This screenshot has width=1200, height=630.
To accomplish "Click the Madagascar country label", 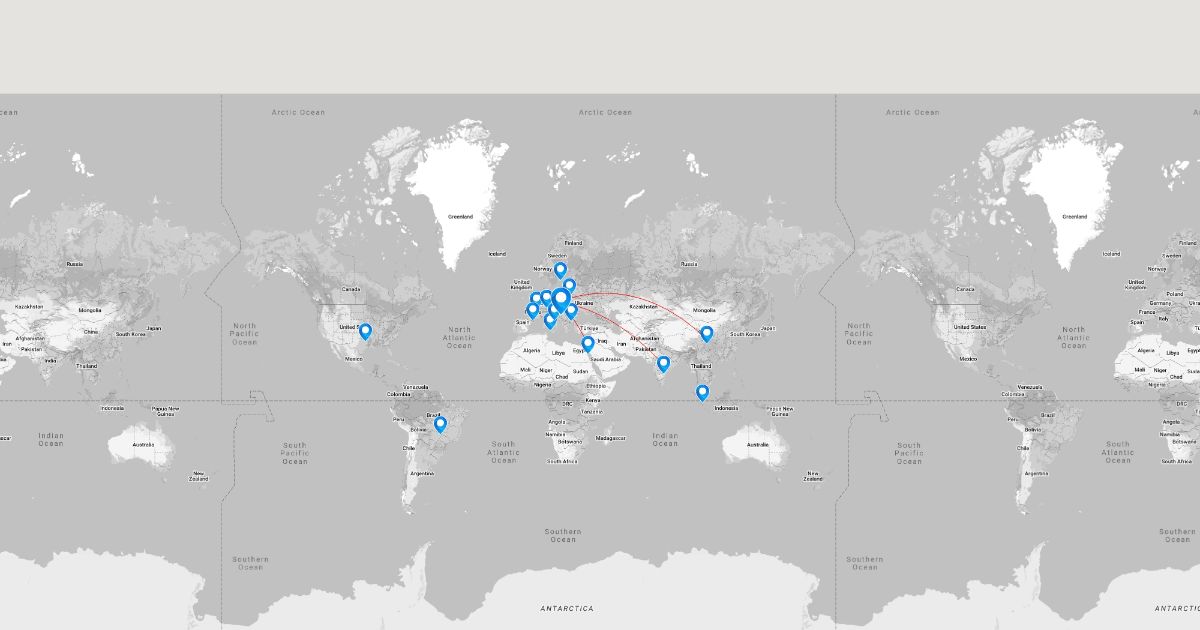I will [x=610, y=438].
